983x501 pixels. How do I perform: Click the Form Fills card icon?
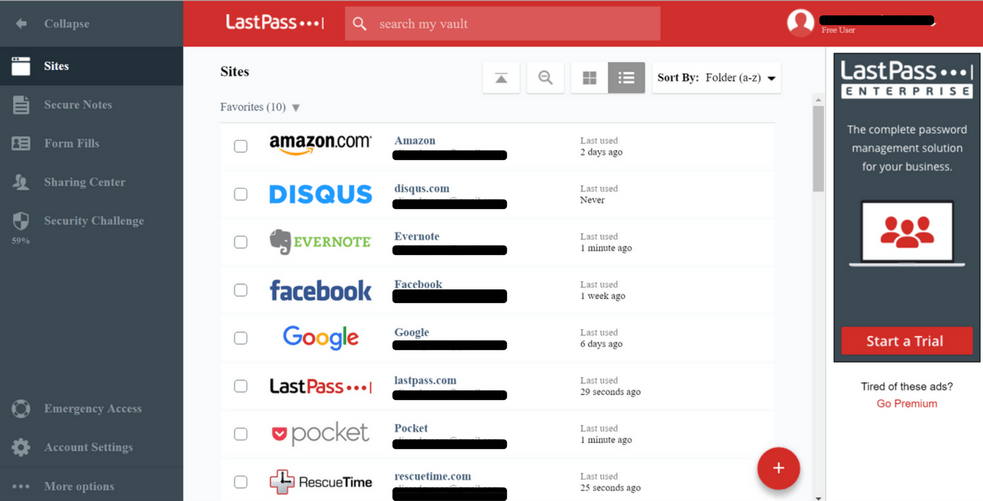(21, 144)
